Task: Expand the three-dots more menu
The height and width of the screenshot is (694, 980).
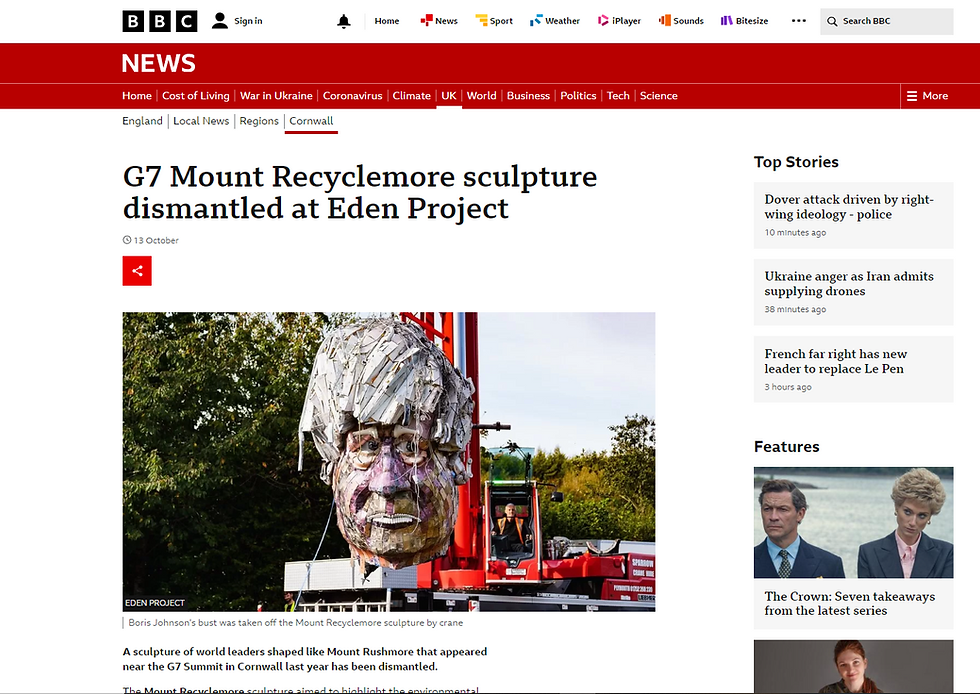Action: [799, 21]
